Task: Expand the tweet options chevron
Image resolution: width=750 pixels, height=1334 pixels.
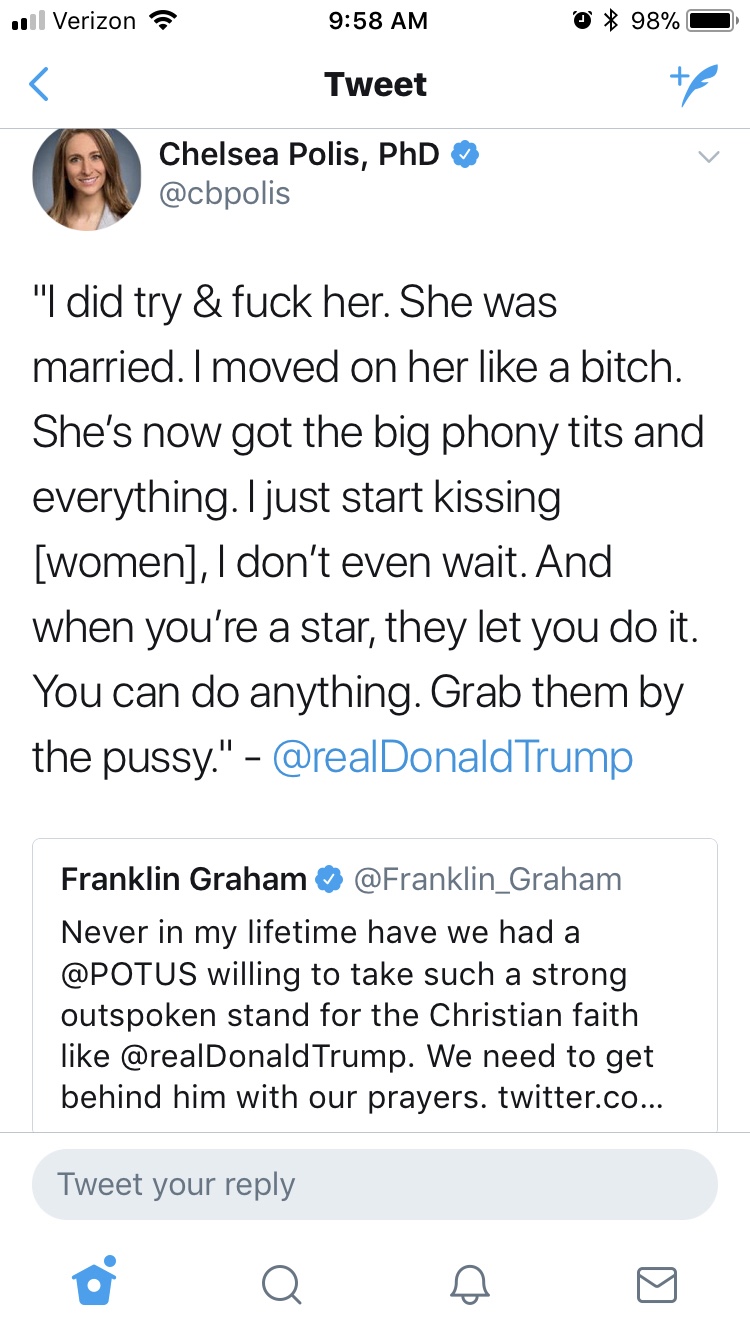Action: tap(708, 157)
